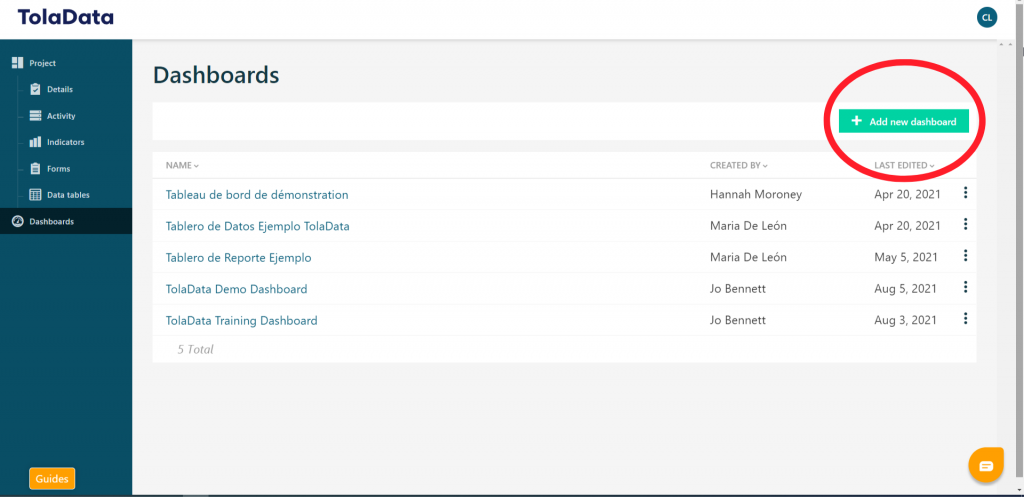Click Apr 20, 2021 in Tableau de bord row
This screenshot has height=497, width=1024.
[908, 195]
